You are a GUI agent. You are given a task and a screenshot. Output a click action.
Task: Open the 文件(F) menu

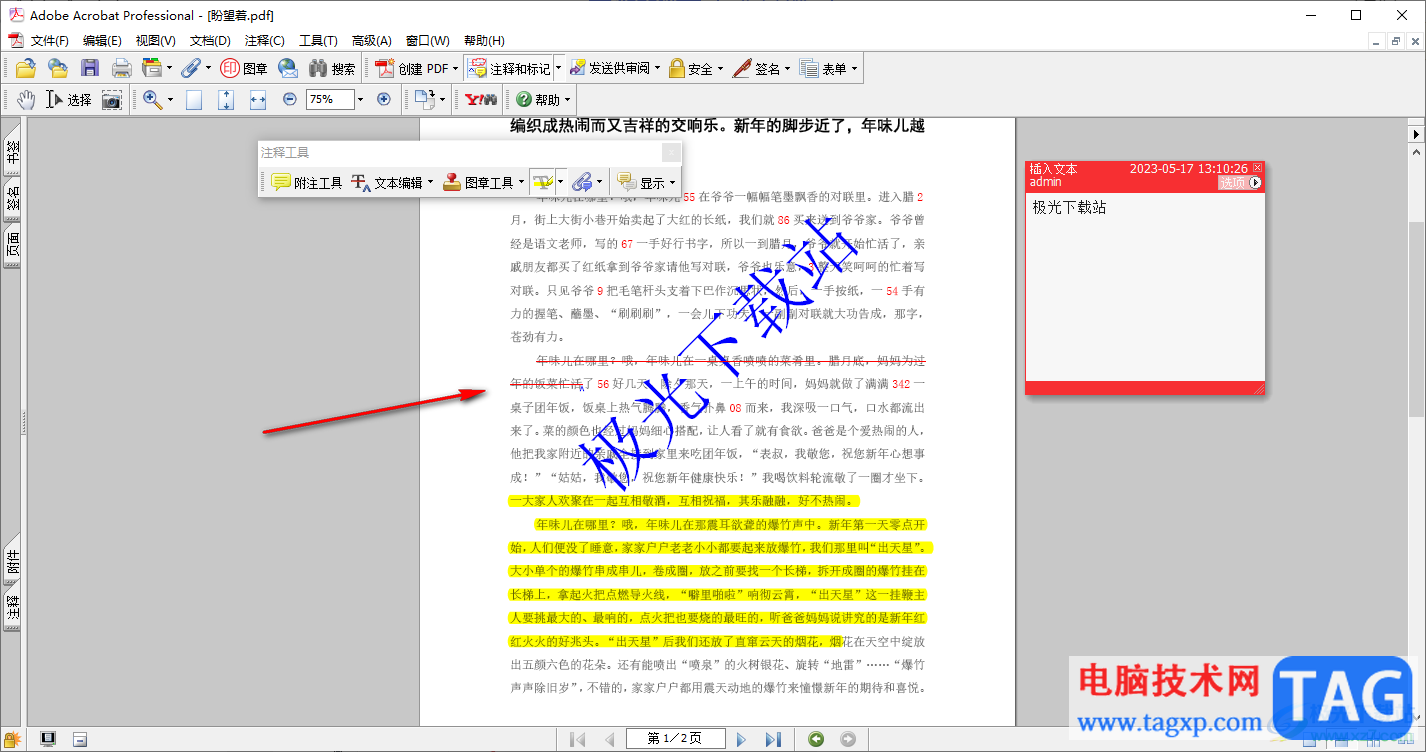(x=50, y=40)
